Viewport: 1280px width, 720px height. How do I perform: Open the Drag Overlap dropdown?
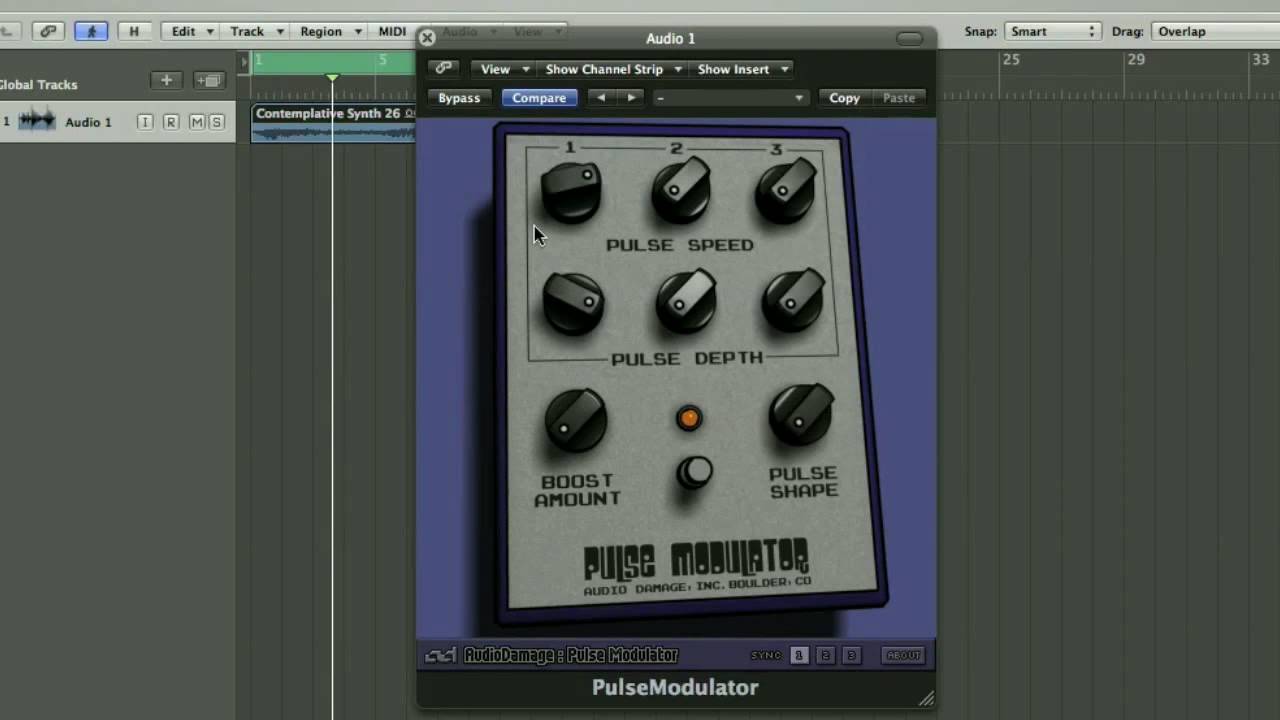(x=1215, y=31)
